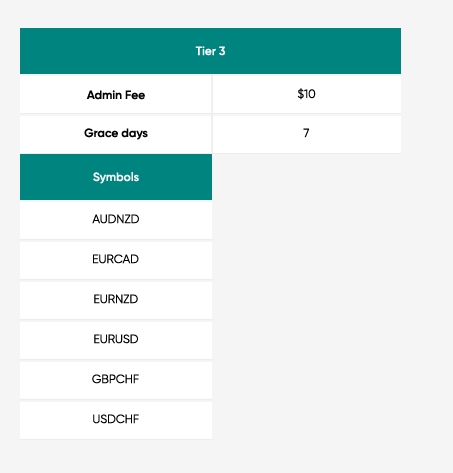Click the Grace days bold text
This screenshot has width=453, height=473.
[116, 133]
